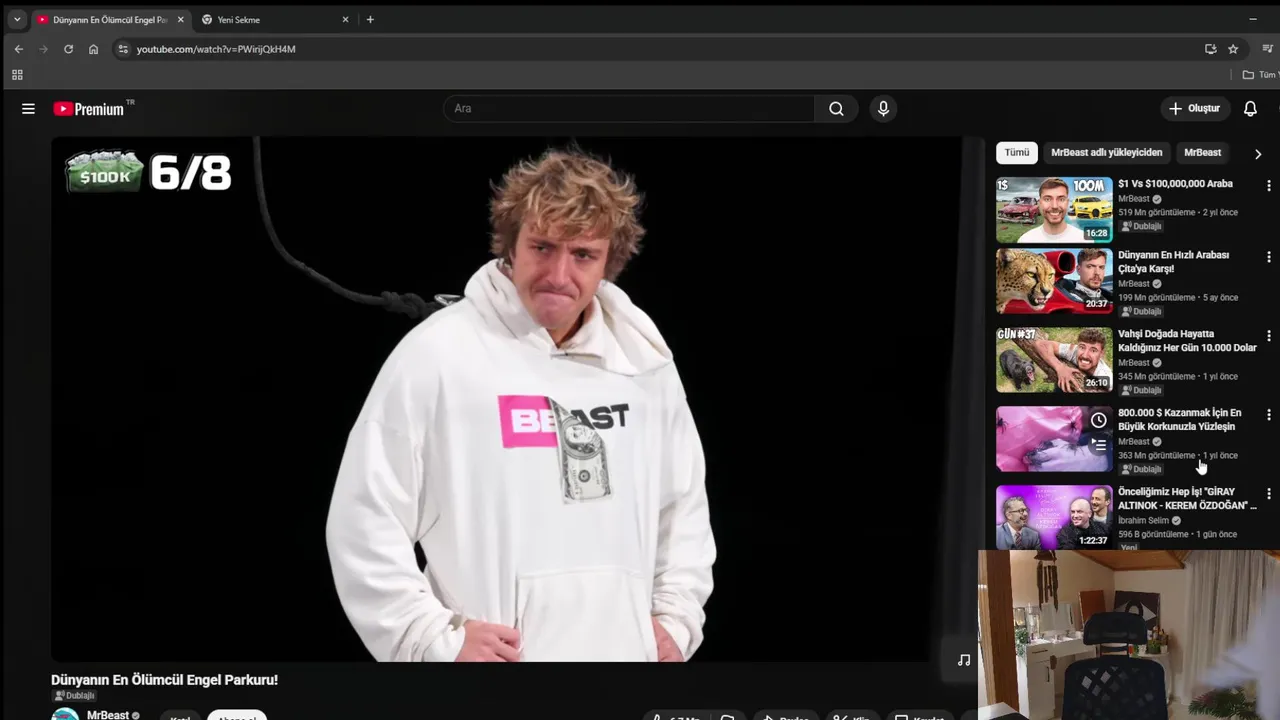1280x720 pixels.
Task: Open MrBeast channel under the video
Action: 108,715
